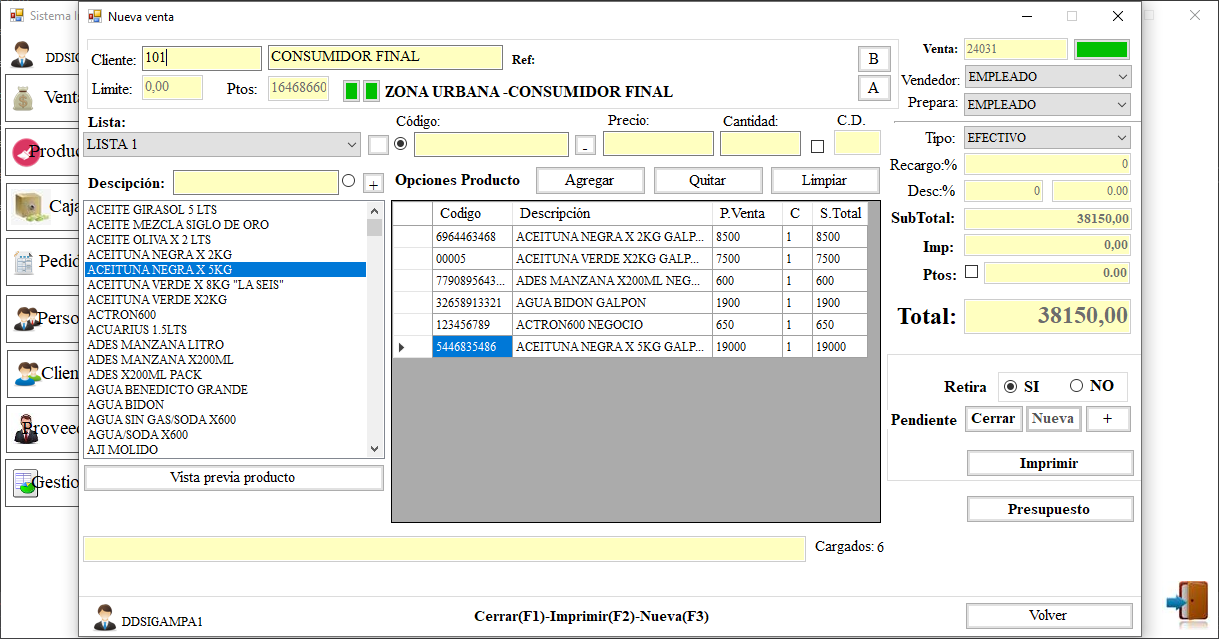This screenshot has width=1219, height=639.
Task: Click Vista previa producto button
Action: 233,478
